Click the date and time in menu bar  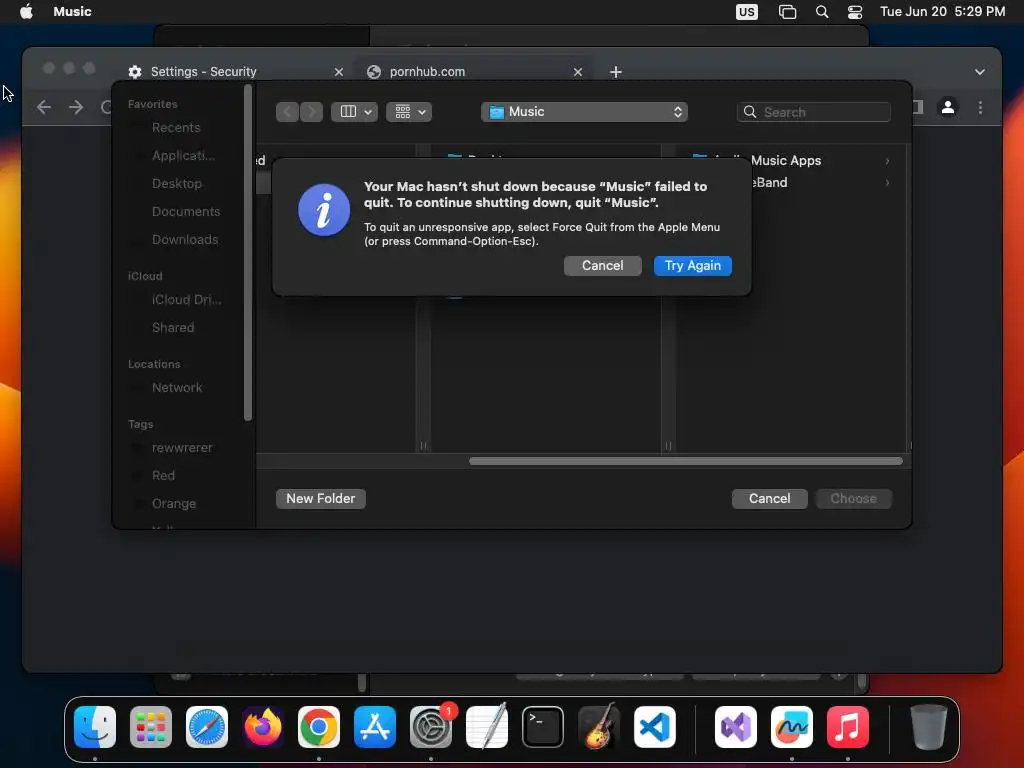point(942,11)
